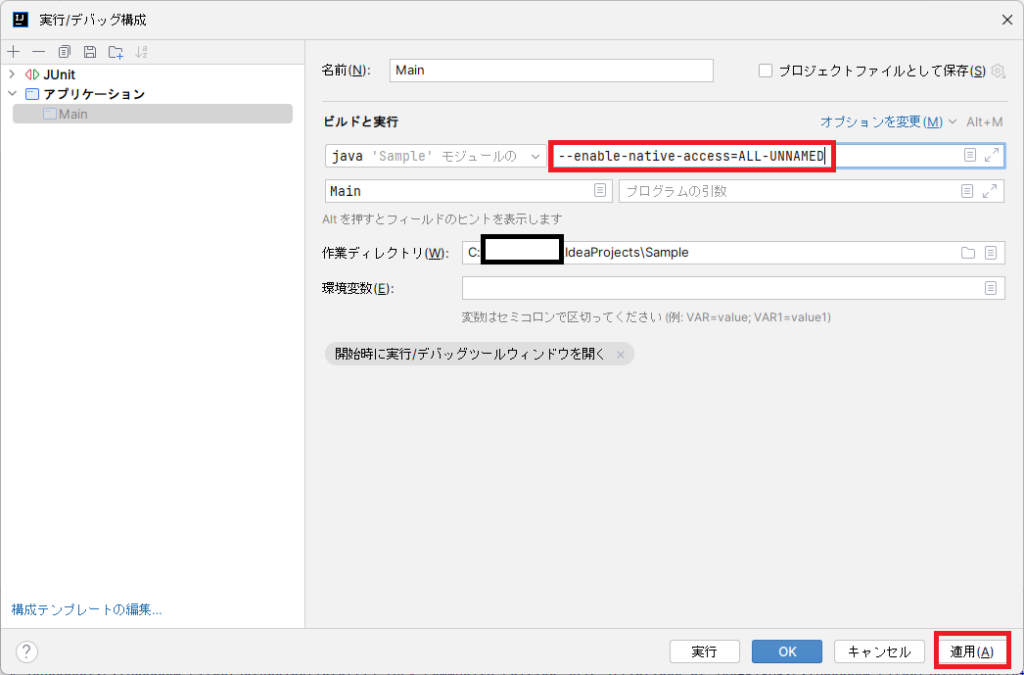Collapse the アプリケーション group

point(12,93)
